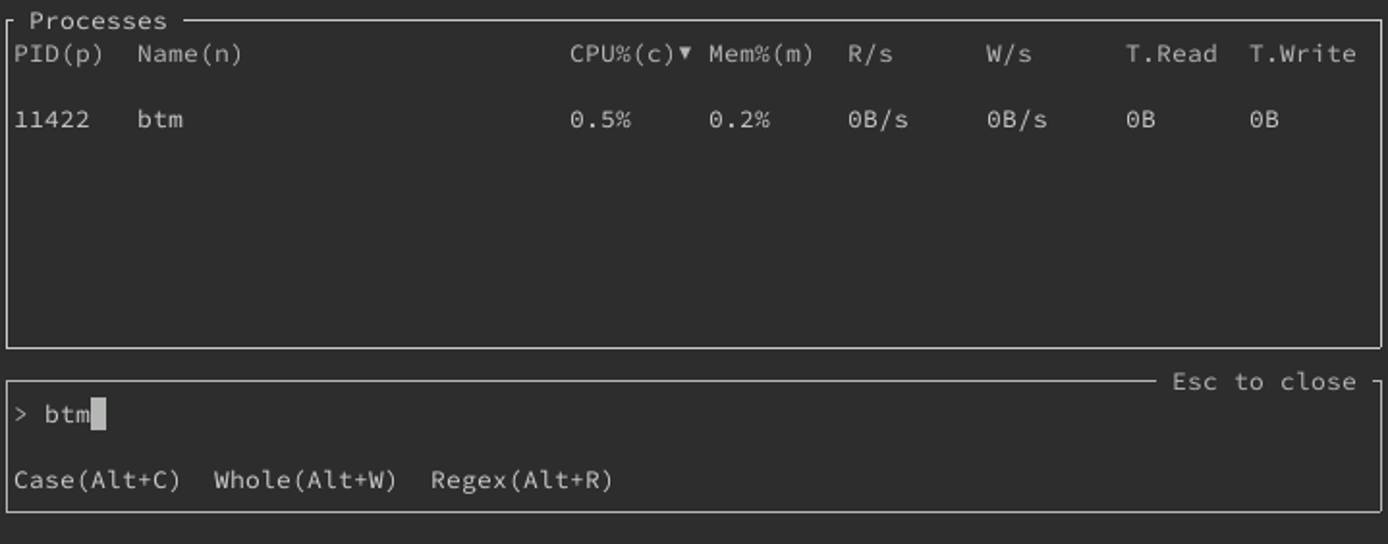This screenshot has width=1388, height=544.
Task: Sort processes by PID column header
Action: [x=58, y=54]
